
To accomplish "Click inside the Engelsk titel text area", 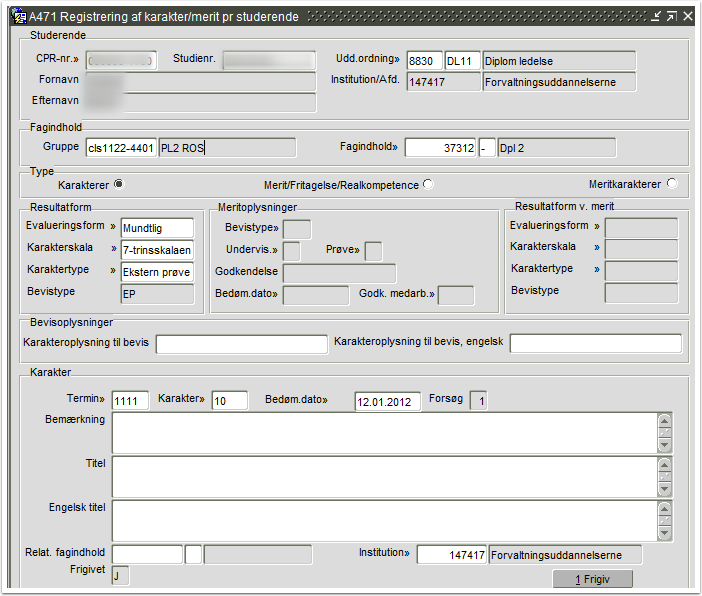I will coord(385,521).
